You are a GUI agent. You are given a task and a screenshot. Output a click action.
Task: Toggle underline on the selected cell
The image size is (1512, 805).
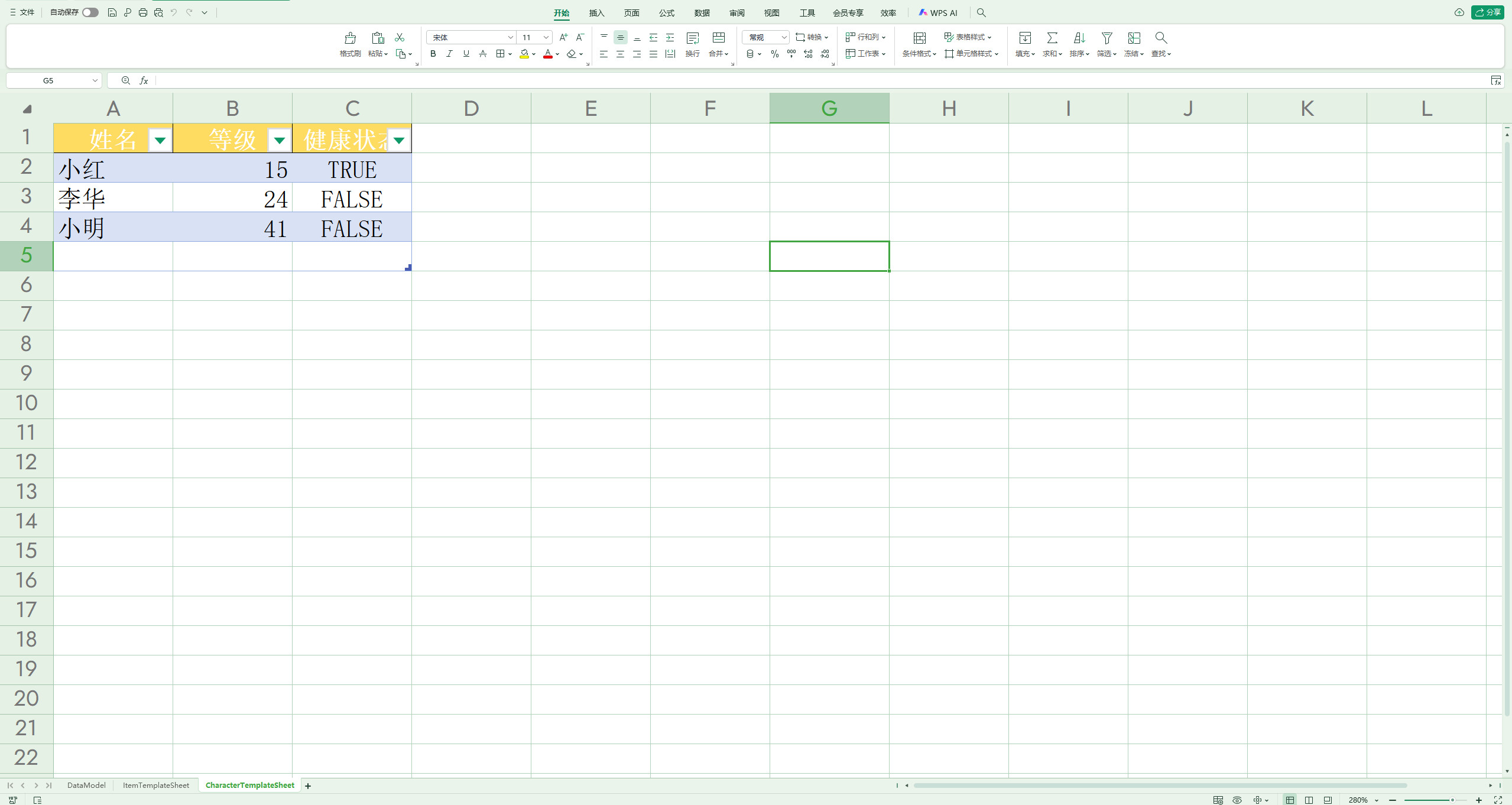pos(466,54)
